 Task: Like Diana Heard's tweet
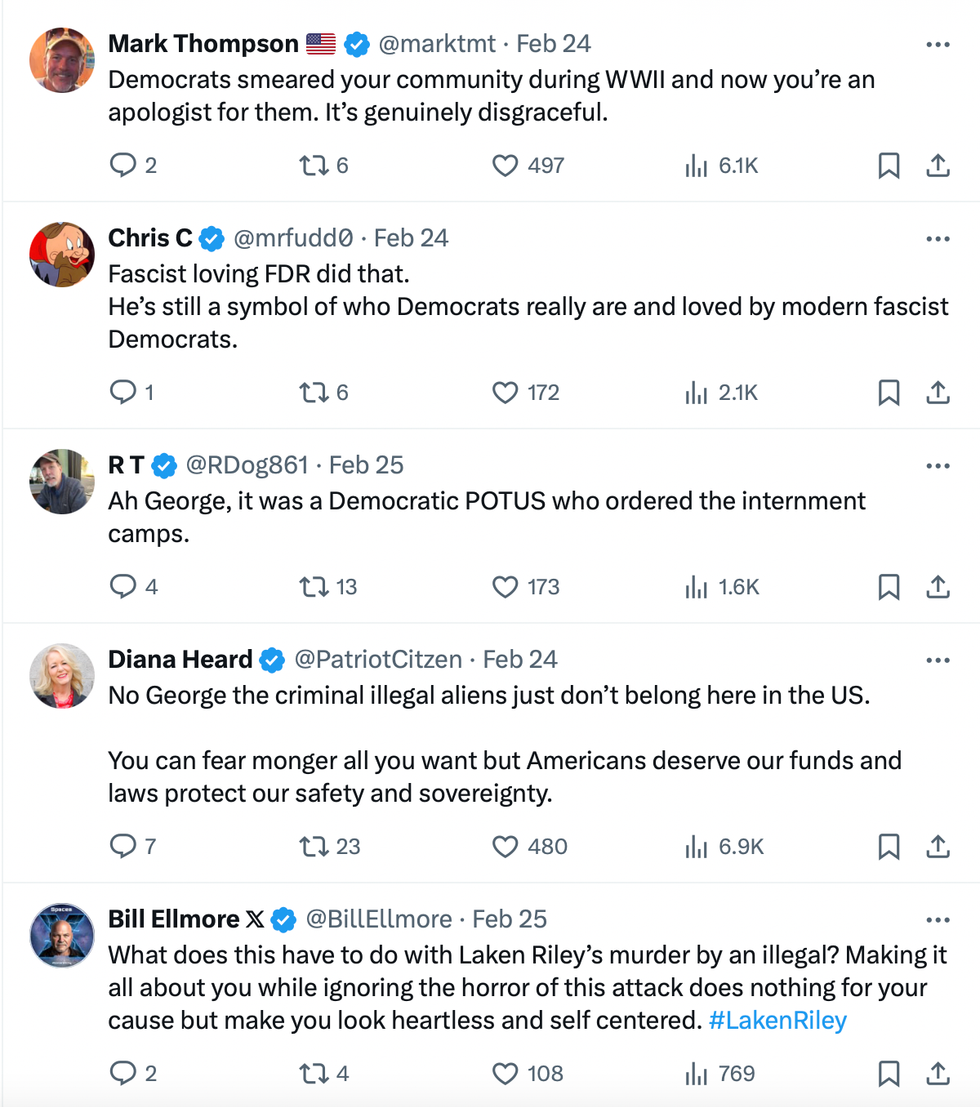pyautogui.click(x=506, y=846)
